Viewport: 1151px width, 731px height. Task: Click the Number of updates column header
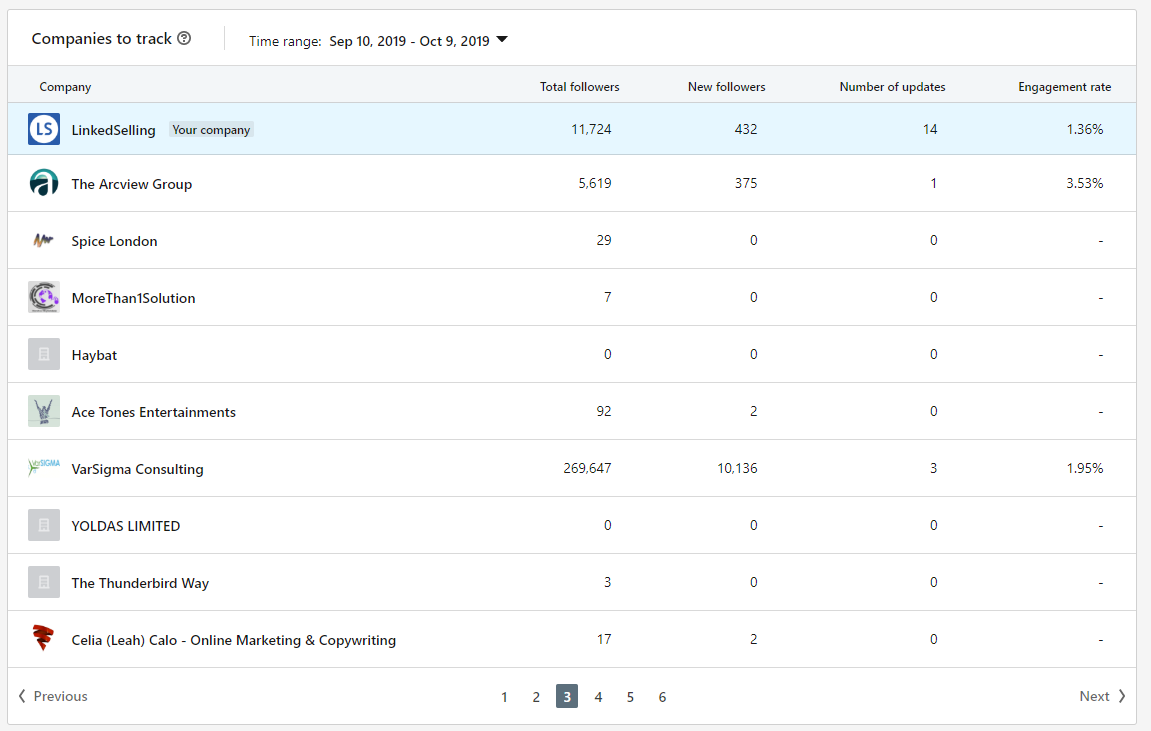(x=892, y=87)
